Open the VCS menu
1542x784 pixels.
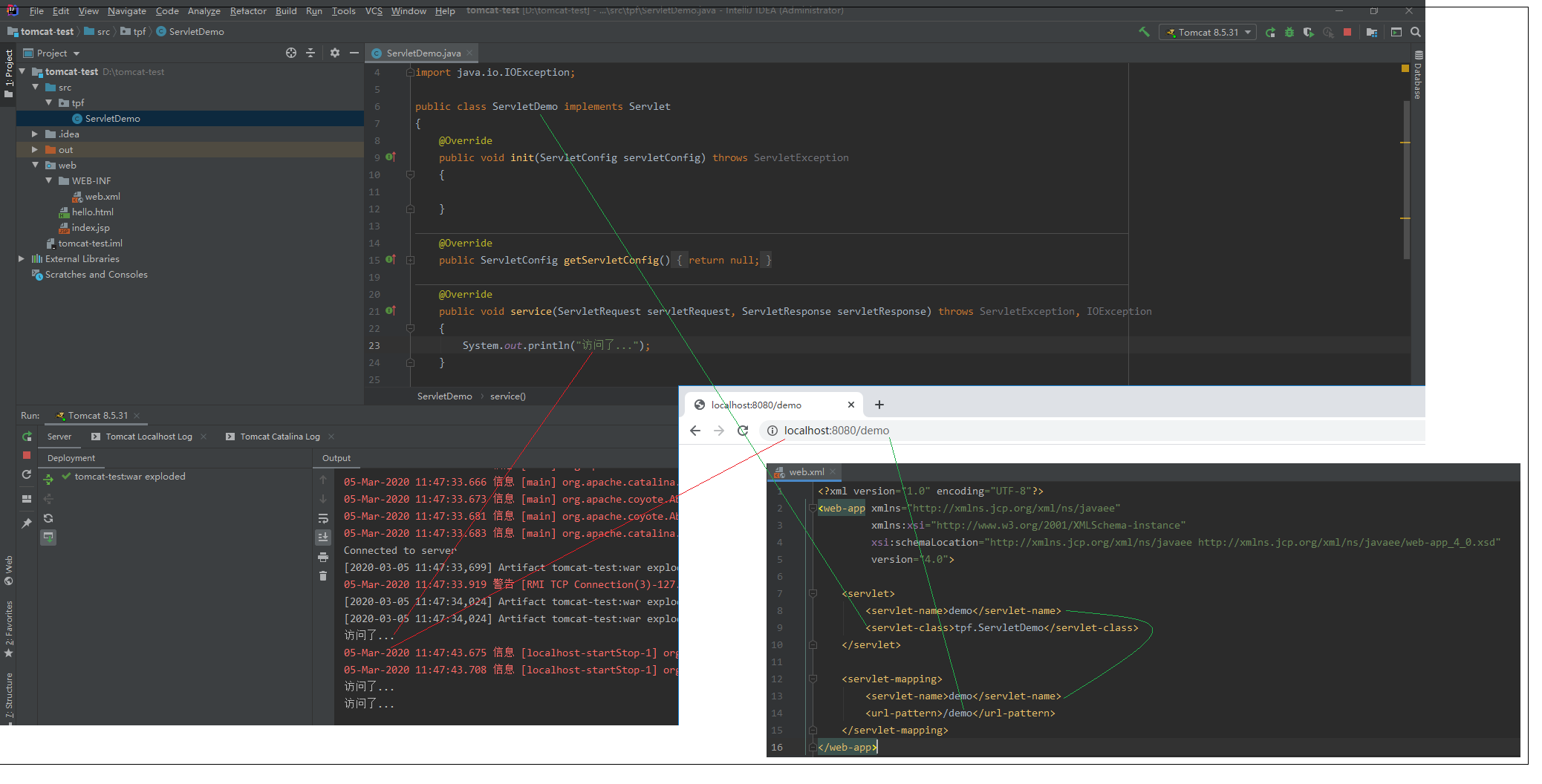click(x=374, y=11)
